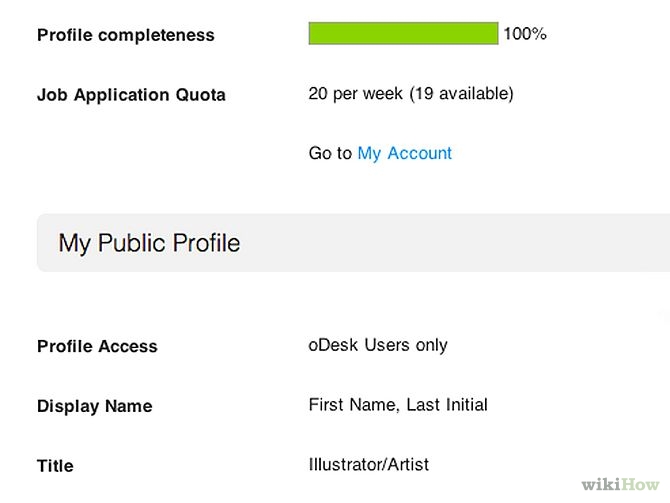Image resolution: width=670 pixels, height=503 pixels.
Task: Select the Title field label
Action: coord(55,466)
